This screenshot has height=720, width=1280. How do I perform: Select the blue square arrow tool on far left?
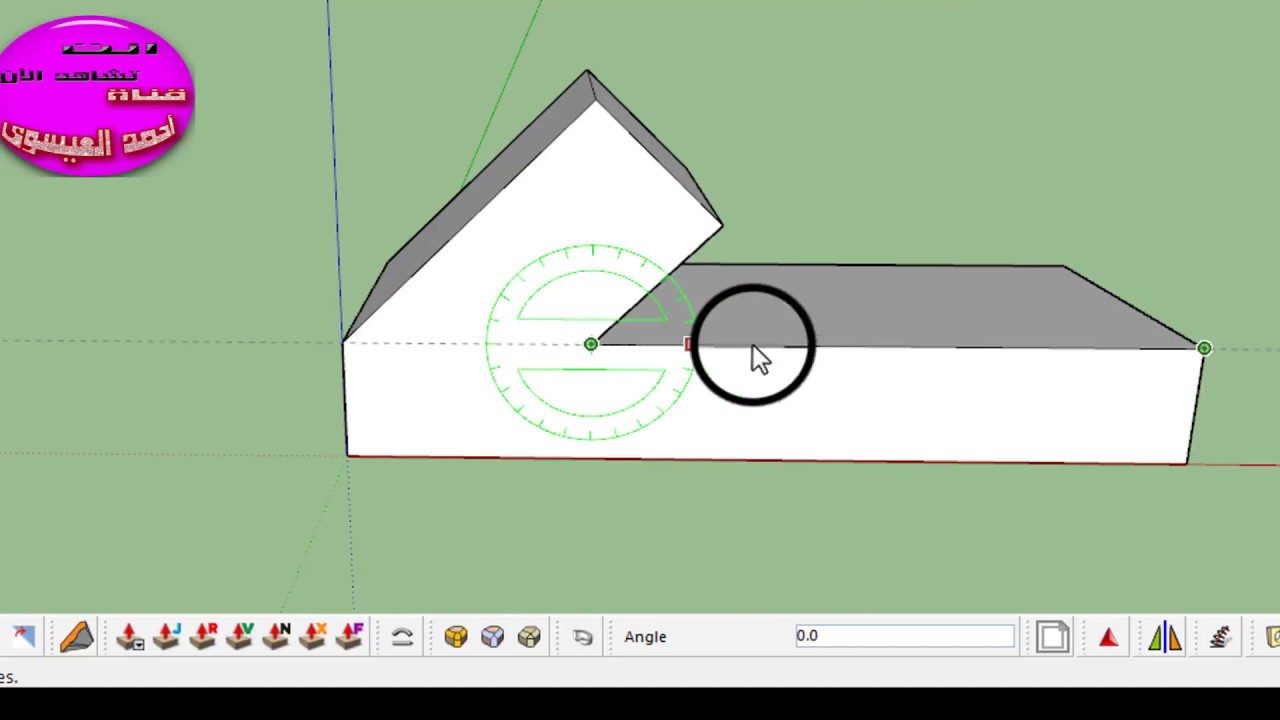23,637
